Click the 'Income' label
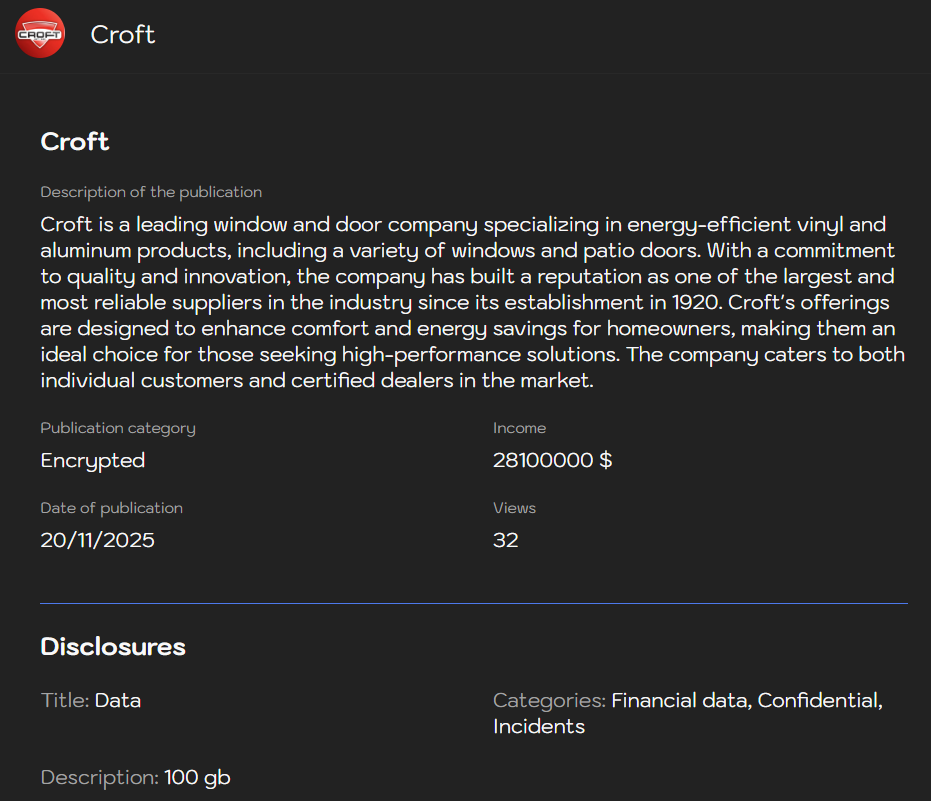Viewport: 931px width, 801px height. point(520,428)
